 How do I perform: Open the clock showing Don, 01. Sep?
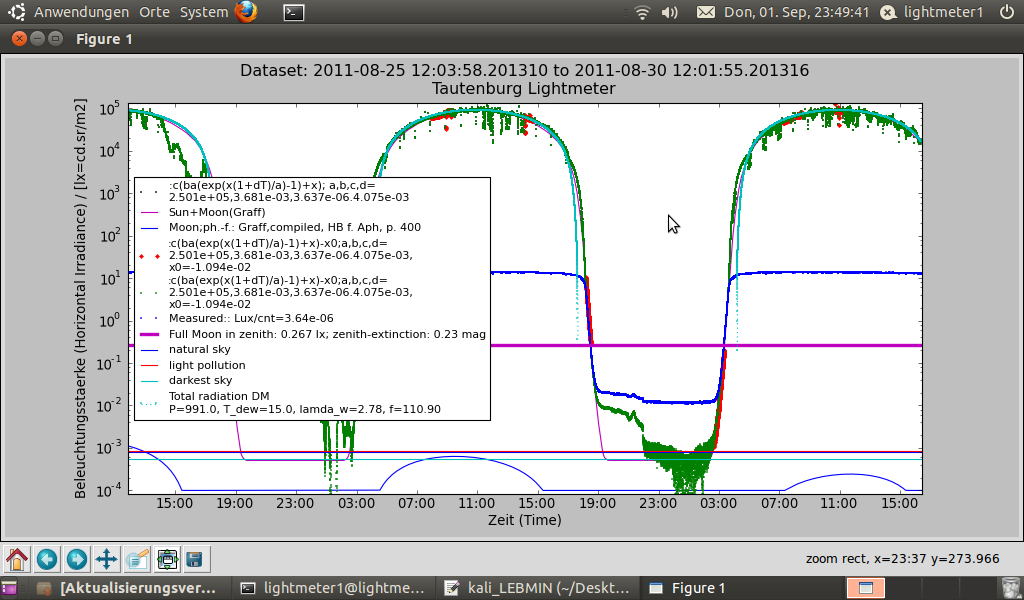(x=797, y=12)
